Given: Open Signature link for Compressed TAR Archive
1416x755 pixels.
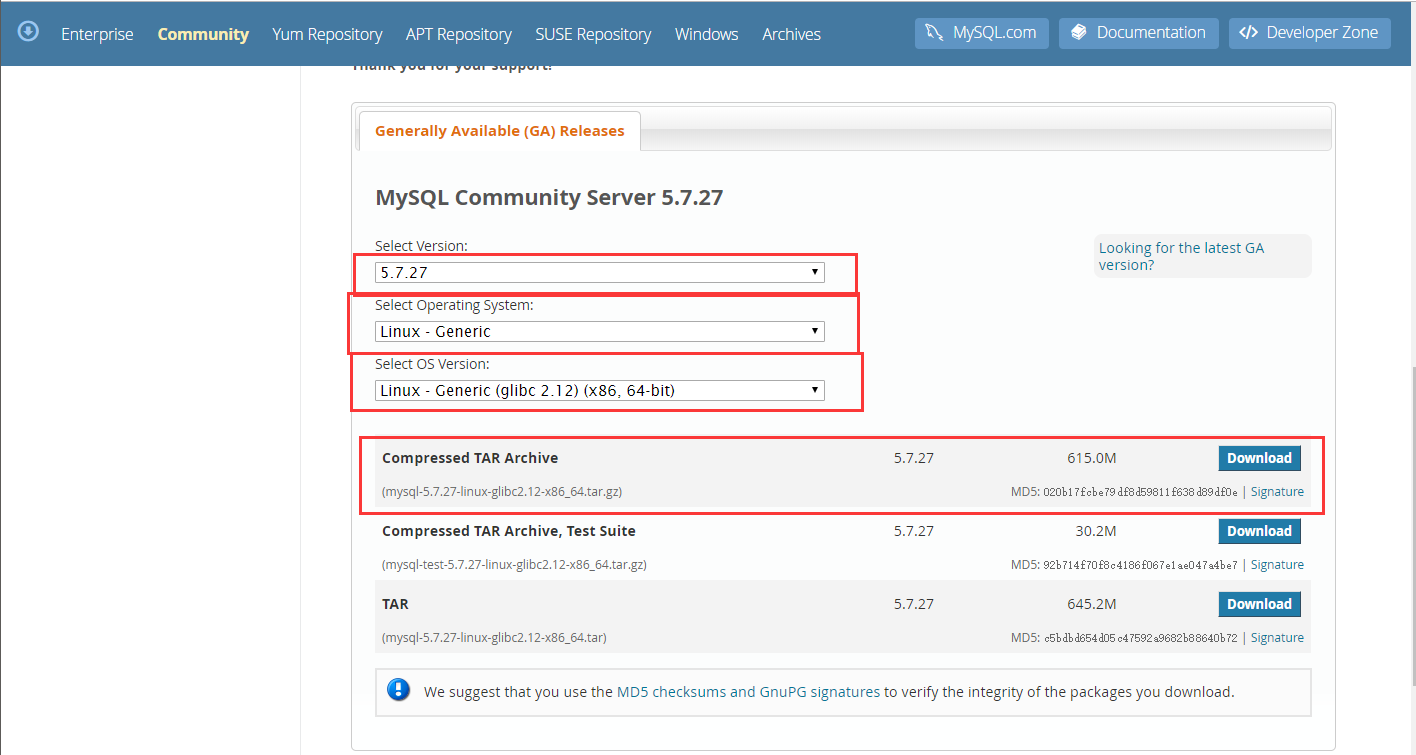Looking at the screenshot, I should pos(1277,492).
